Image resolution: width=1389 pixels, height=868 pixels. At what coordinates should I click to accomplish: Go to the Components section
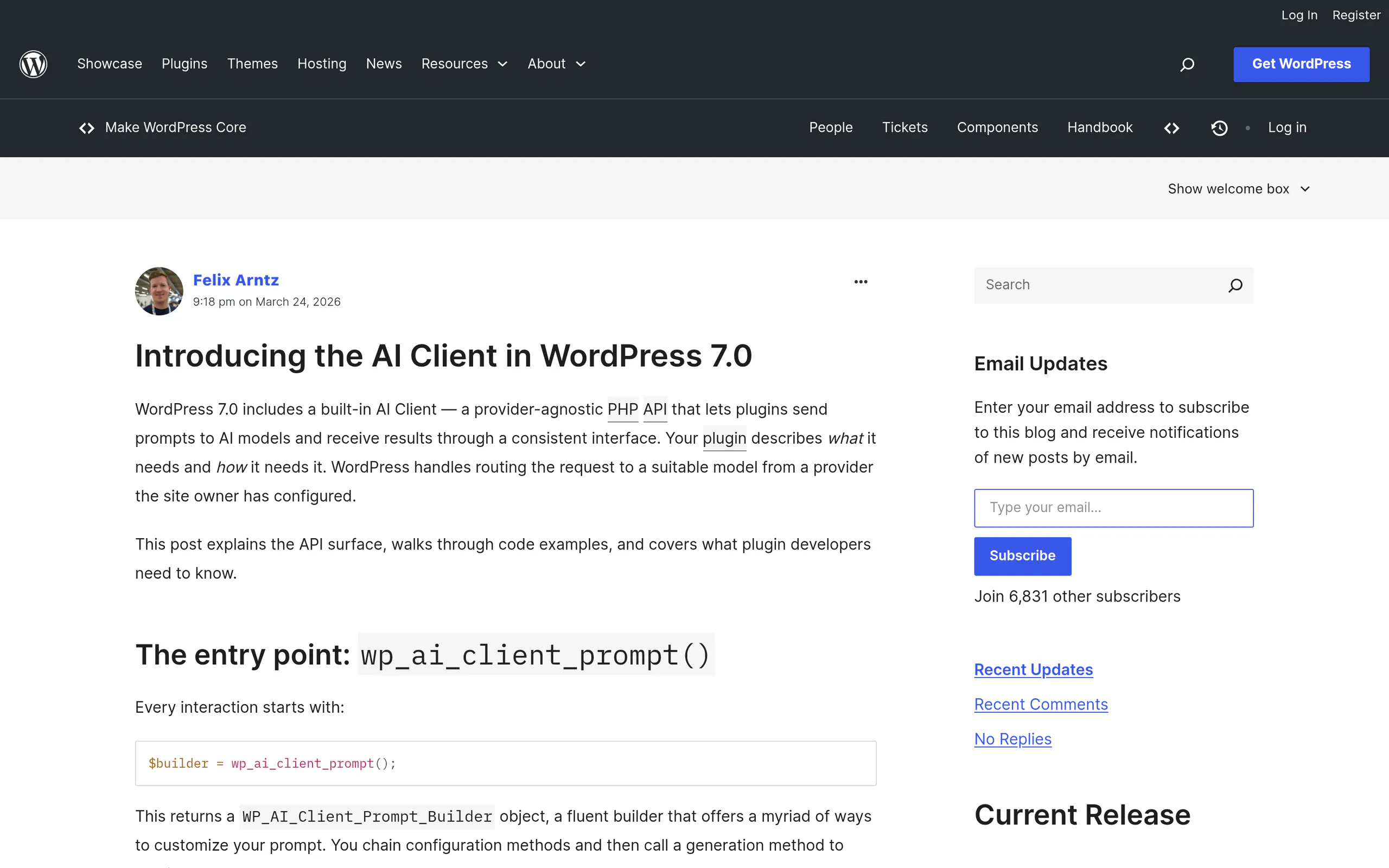(x=997, y=127)
